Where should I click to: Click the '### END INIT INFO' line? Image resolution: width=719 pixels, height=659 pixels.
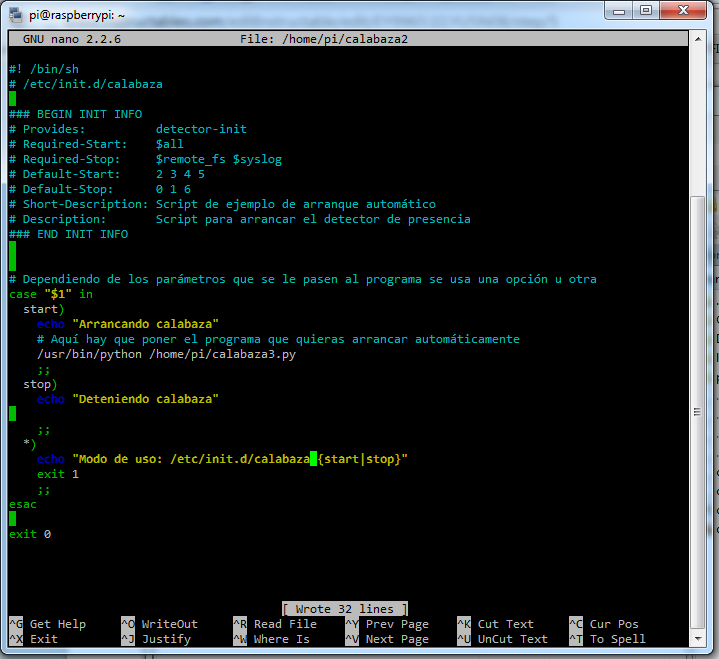click(69, 234)
